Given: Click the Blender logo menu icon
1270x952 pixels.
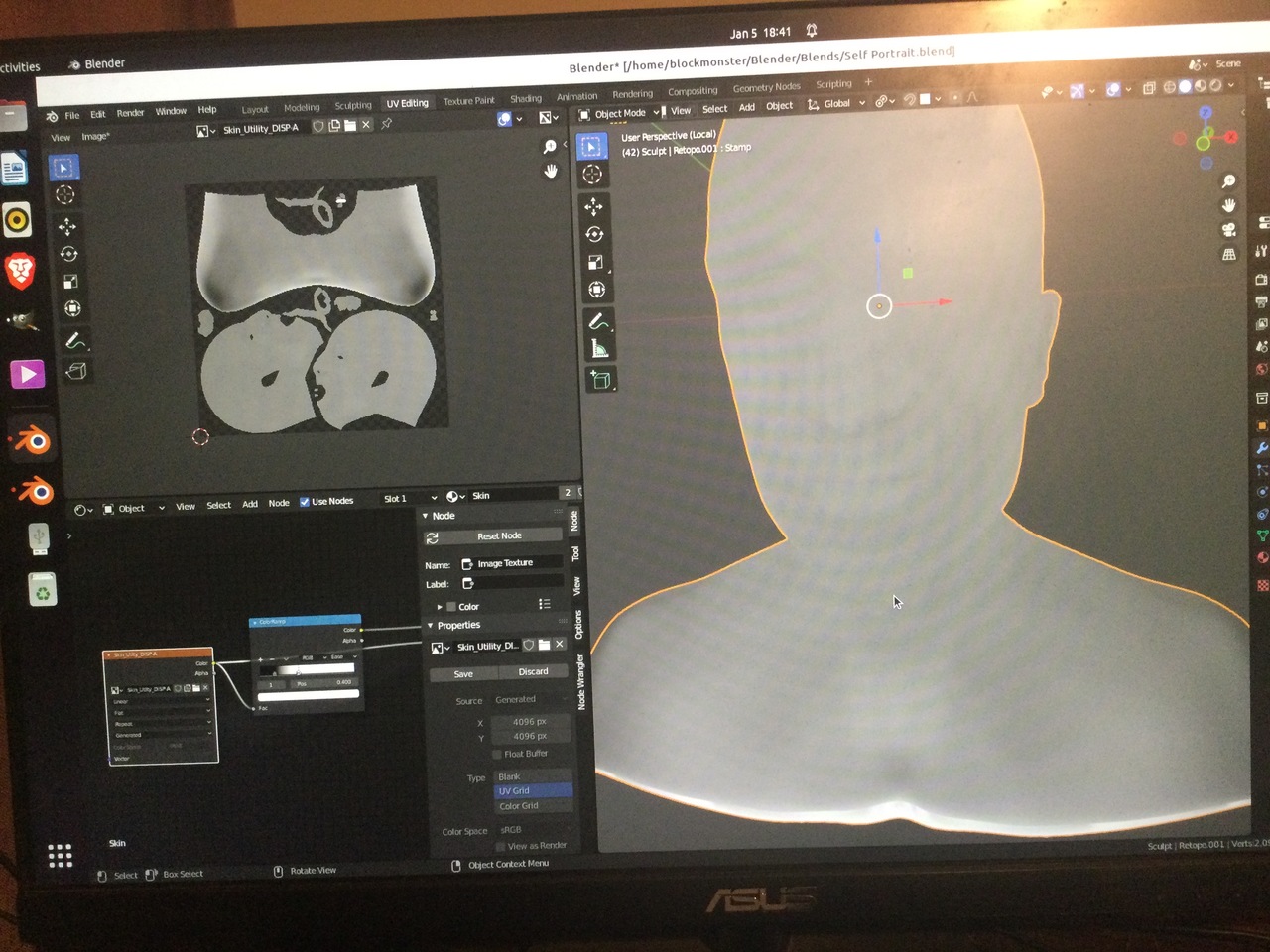Looking at the screenshot, I should pos(53,116).
